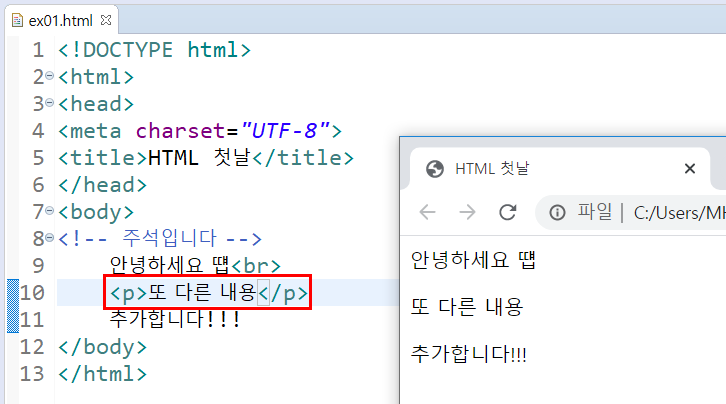726x404 pixels.
Task: Click the title tag text on line 5
Action: [199, 158]
